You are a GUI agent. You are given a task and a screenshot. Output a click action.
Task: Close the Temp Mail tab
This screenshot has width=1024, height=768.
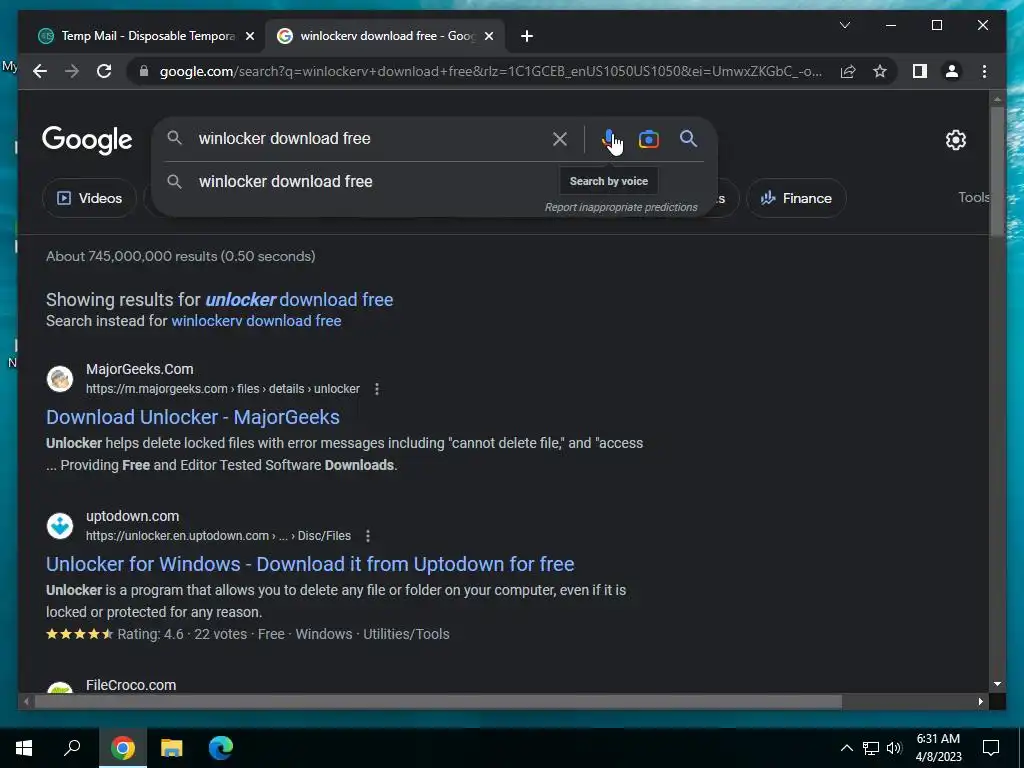[x=249, y=36]
